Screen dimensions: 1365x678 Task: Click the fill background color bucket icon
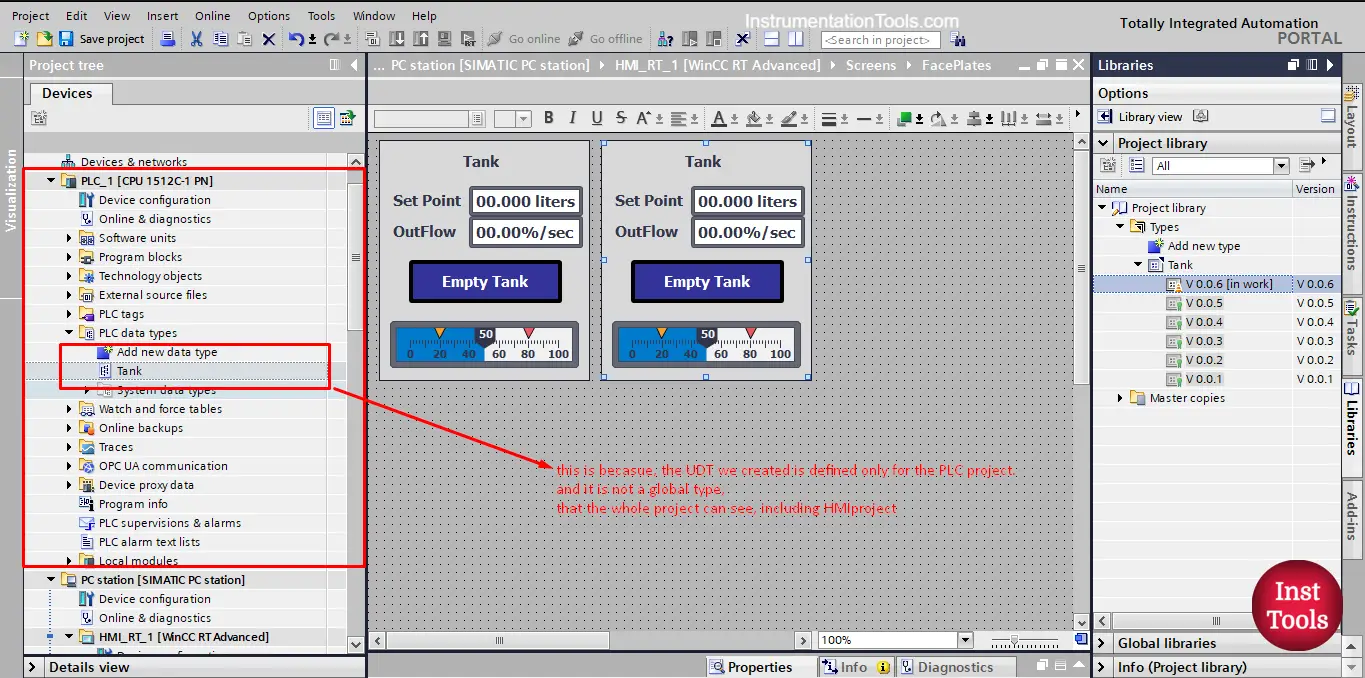(753, 118)
